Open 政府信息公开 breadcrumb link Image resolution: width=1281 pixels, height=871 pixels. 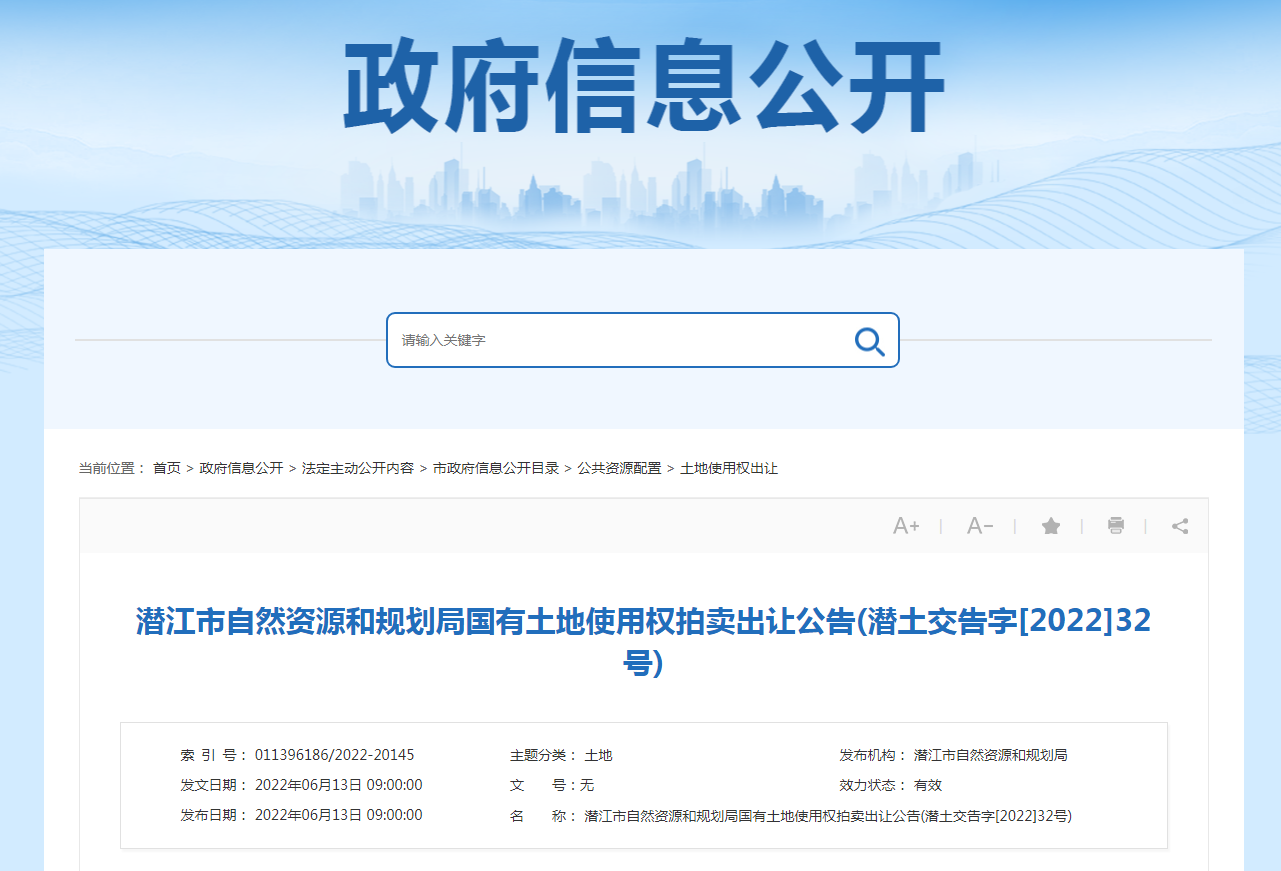pyautogui.click(x=241, y=468)
